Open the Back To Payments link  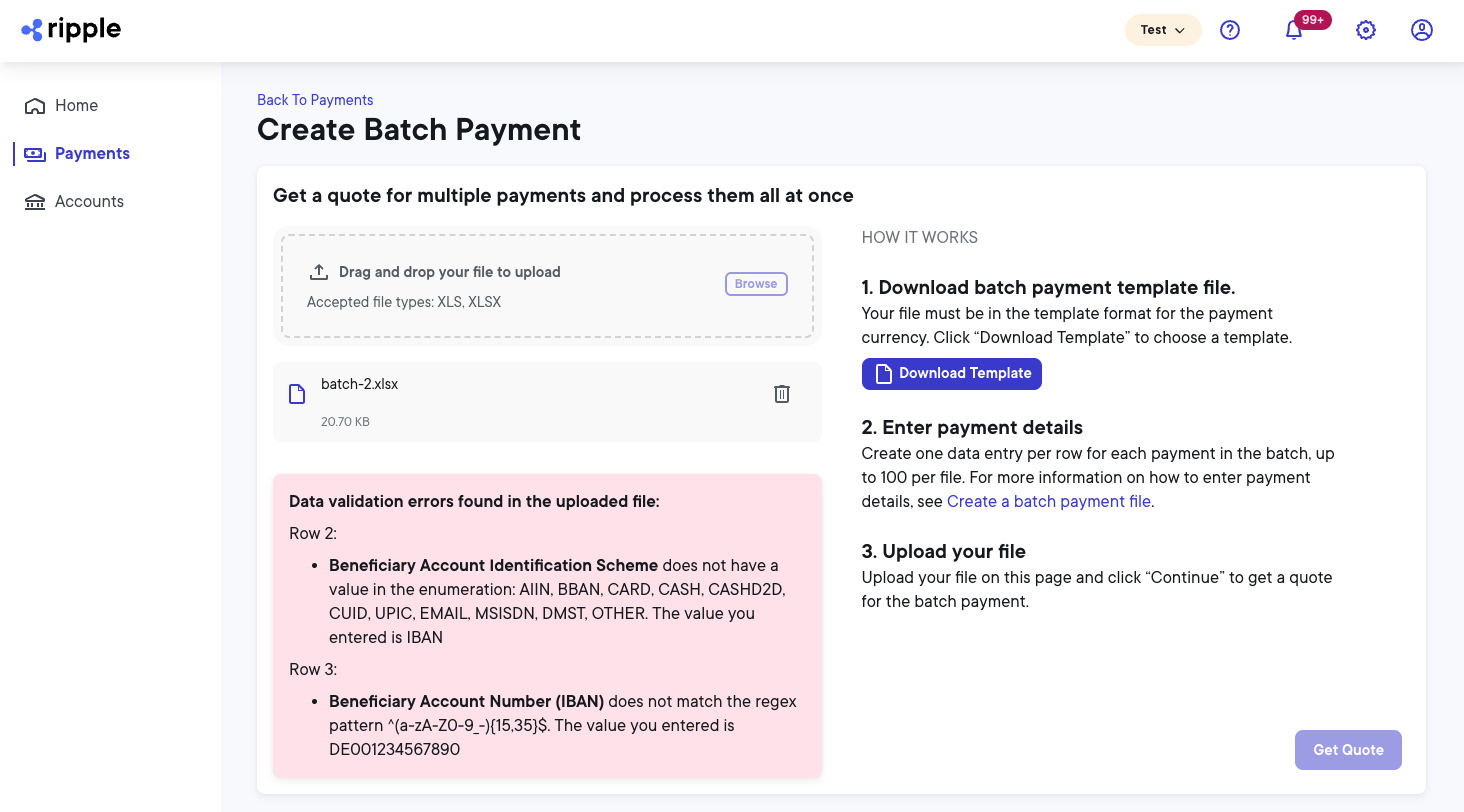point(315,99)
